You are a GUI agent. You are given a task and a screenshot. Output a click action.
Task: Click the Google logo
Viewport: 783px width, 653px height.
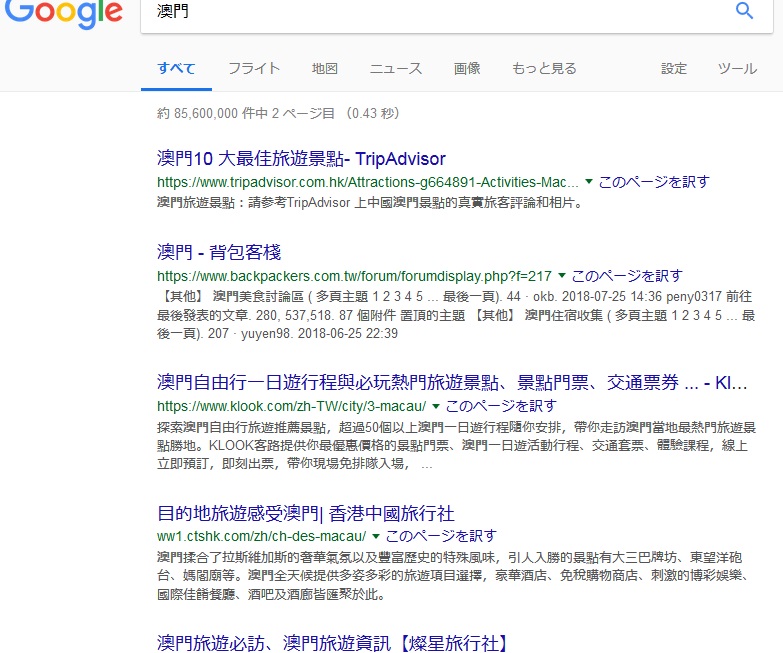click(x=61, y=13)
